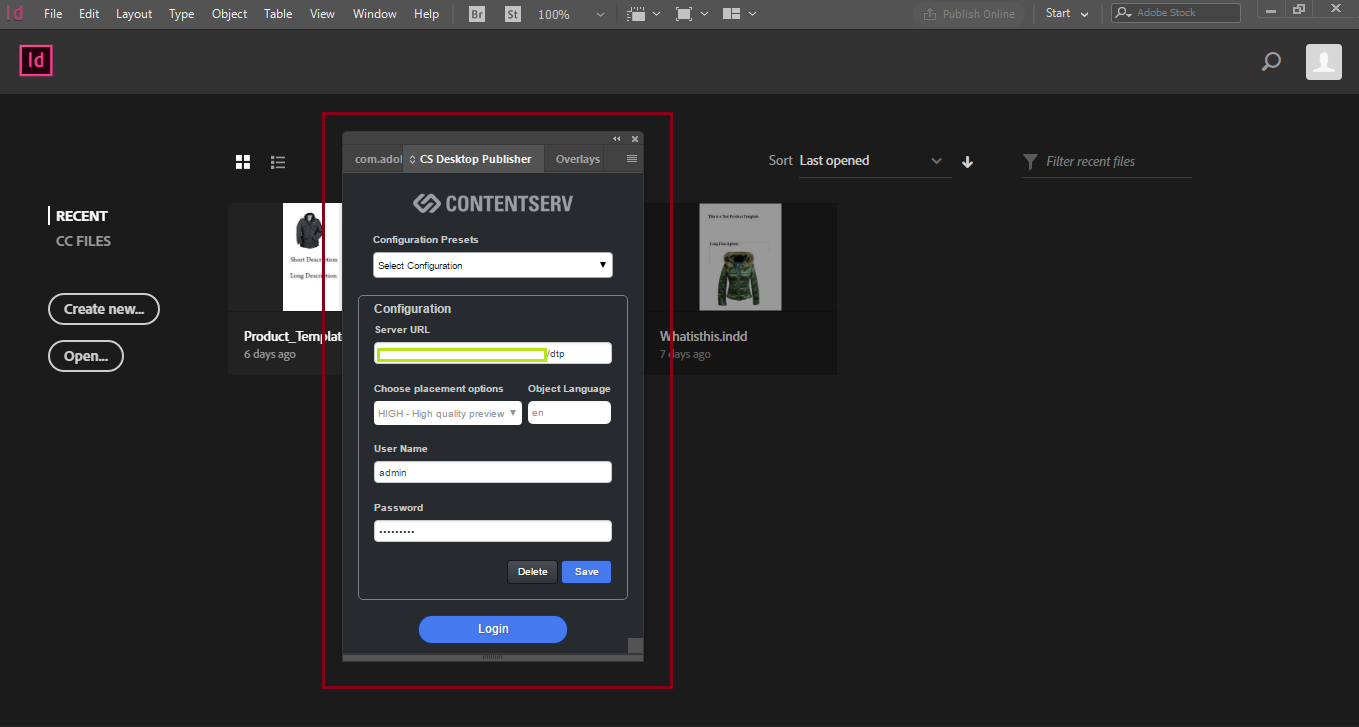Open Adobe Bridge via the Br icon
This screenshot has width=1359, height=727.
click(x=477, y=14)
